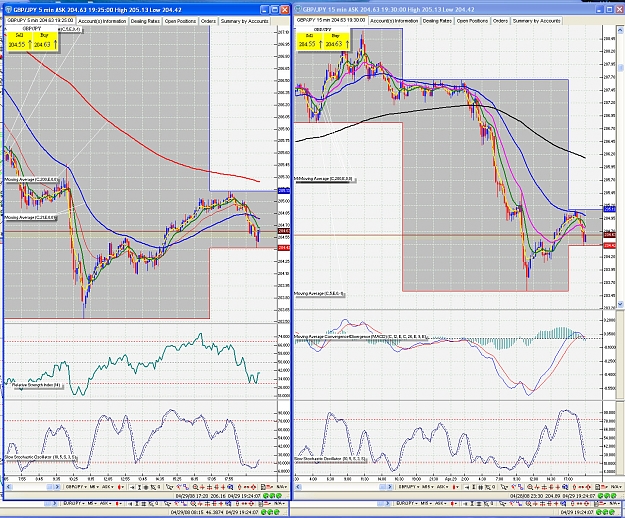This screenshot has height=518, width=625.
Task: Pick the red trend line tool in 15 min toolbar
Action: 513,487
